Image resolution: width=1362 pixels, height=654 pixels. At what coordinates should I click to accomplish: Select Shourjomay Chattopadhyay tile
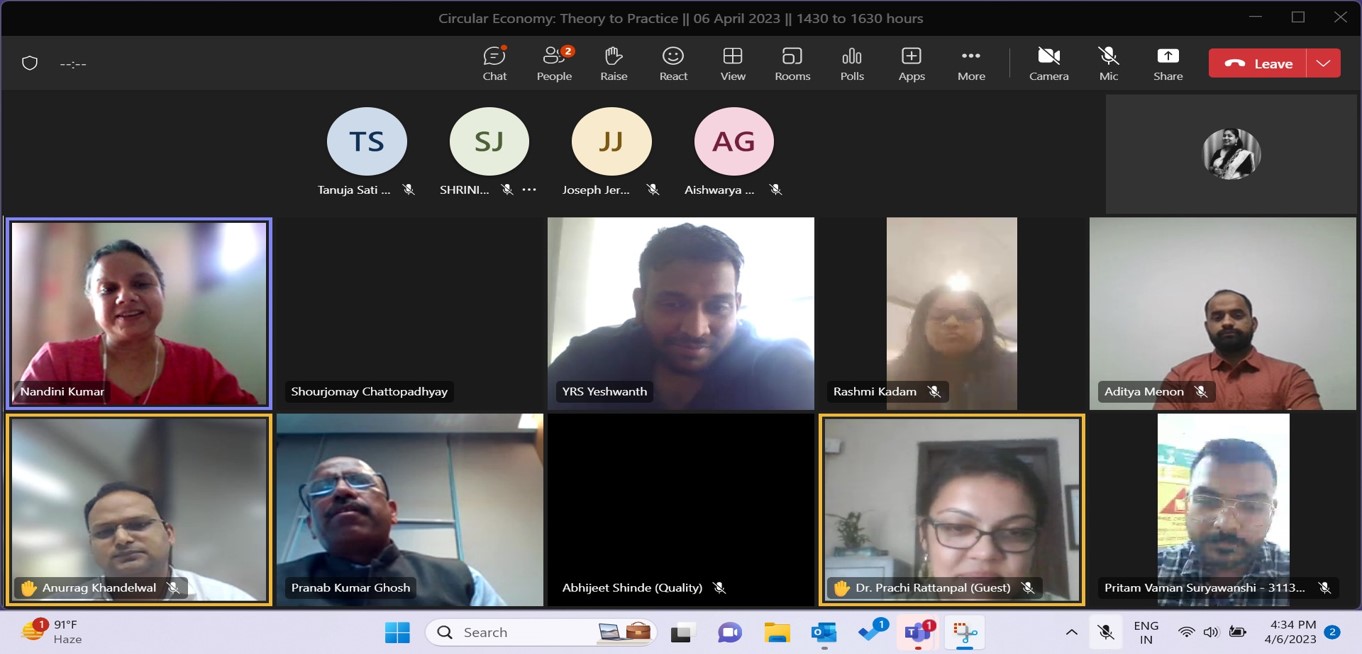[410, 313]
